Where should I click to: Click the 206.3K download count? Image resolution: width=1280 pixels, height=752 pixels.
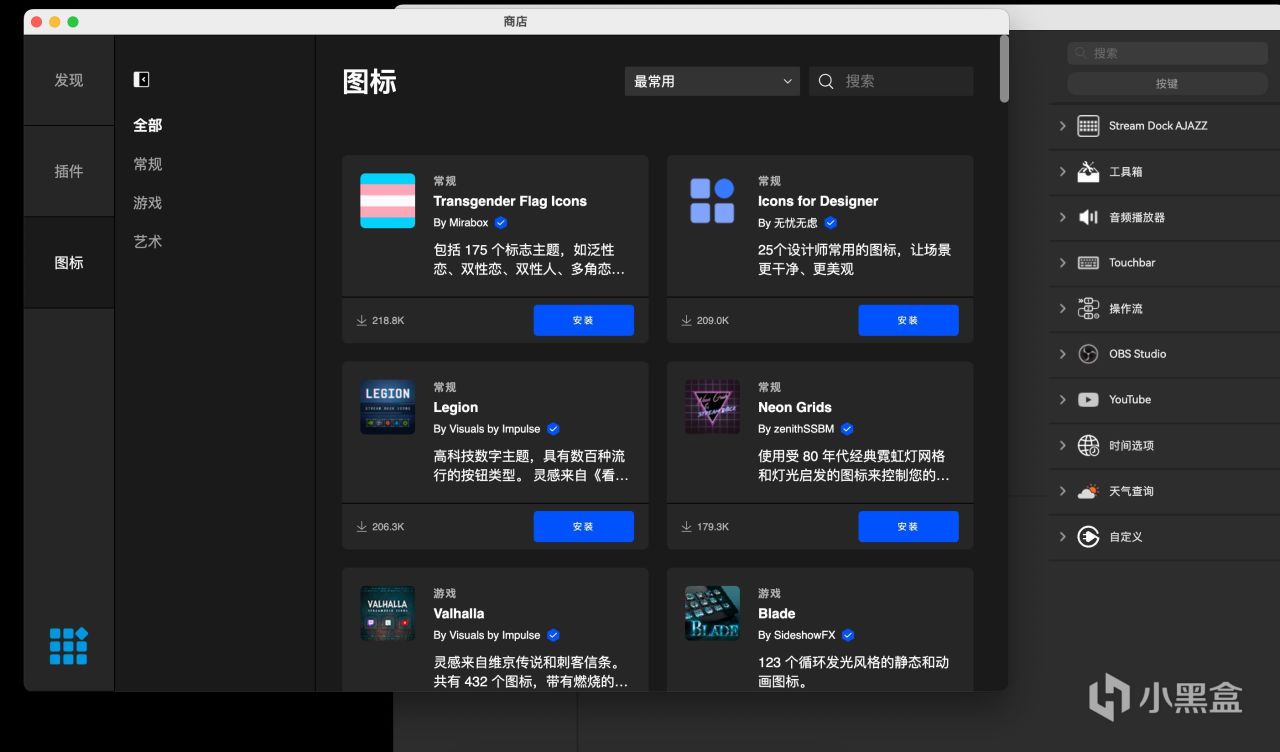[x=388, y=526]
